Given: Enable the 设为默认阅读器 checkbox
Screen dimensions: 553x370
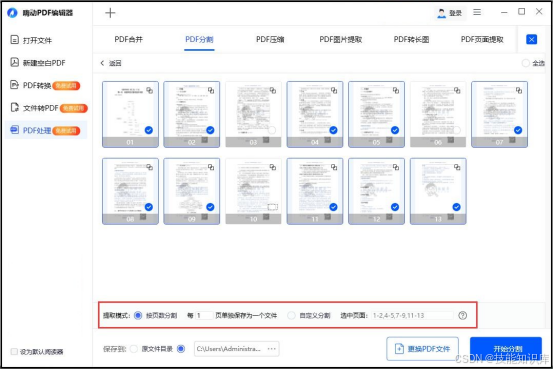Looking at the screenshot, I should 14,351.
